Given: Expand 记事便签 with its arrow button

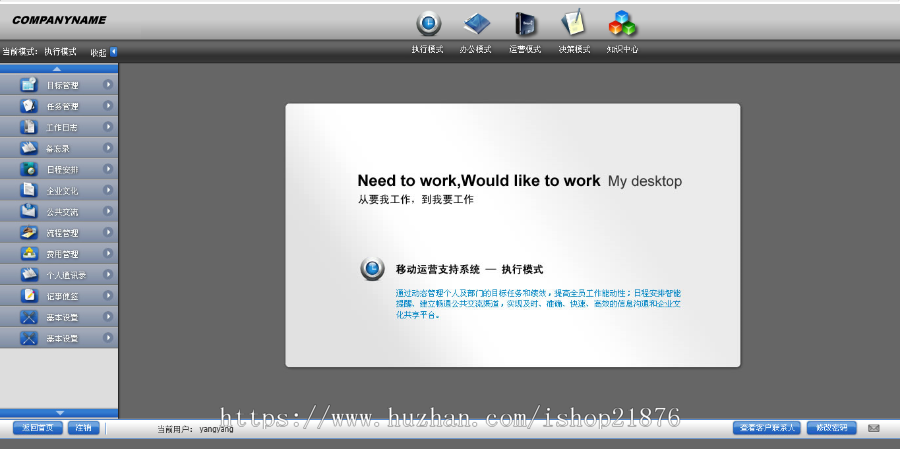Looking at the screenshot, I should 108,295.
